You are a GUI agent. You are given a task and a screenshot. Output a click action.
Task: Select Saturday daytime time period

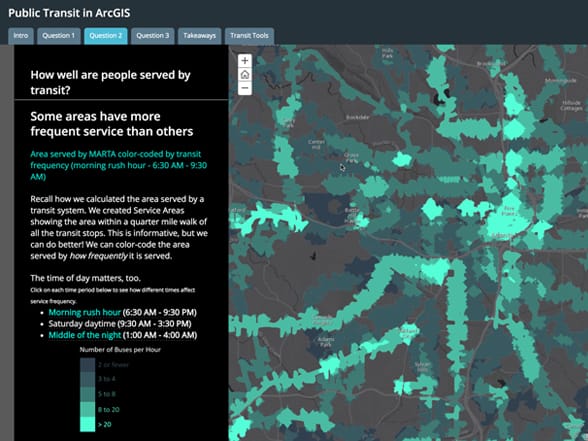(x=82, y=324)
